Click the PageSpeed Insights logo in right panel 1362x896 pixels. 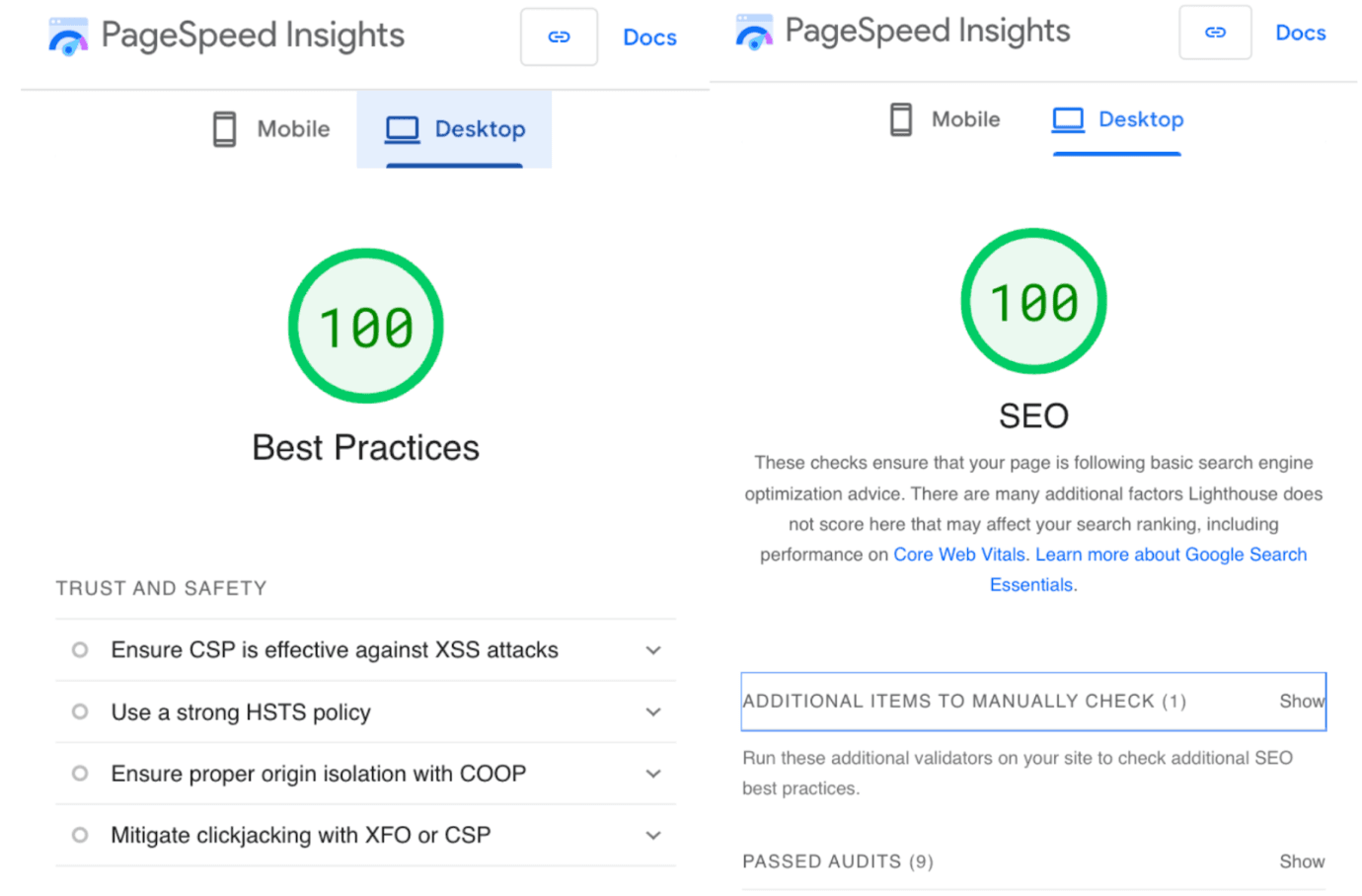[754, 32]
